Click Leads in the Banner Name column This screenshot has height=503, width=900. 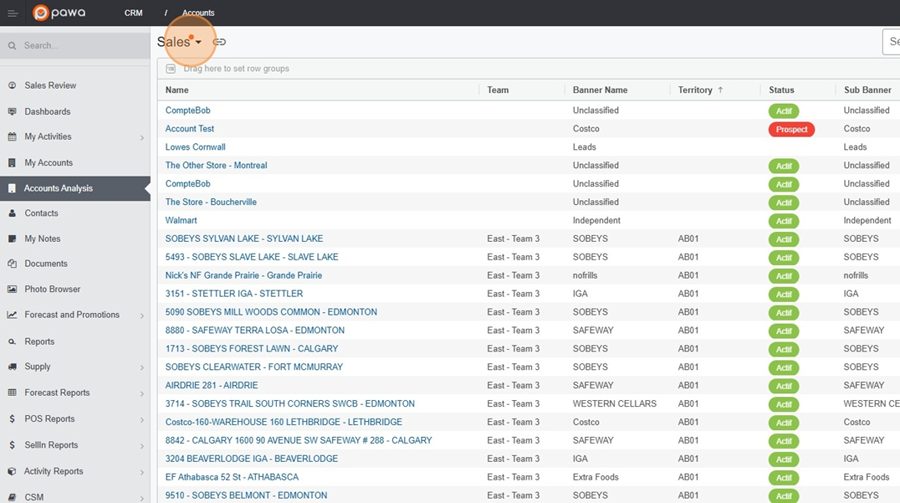pyautogui.click(x=584, y=147)
